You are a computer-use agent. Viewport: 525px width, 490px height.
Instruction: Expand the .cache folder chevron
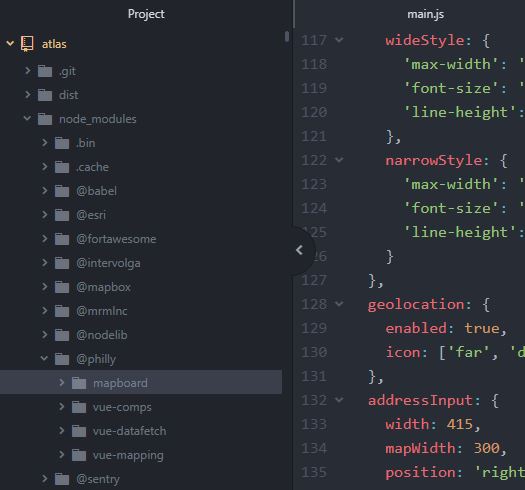pos(45,167)
